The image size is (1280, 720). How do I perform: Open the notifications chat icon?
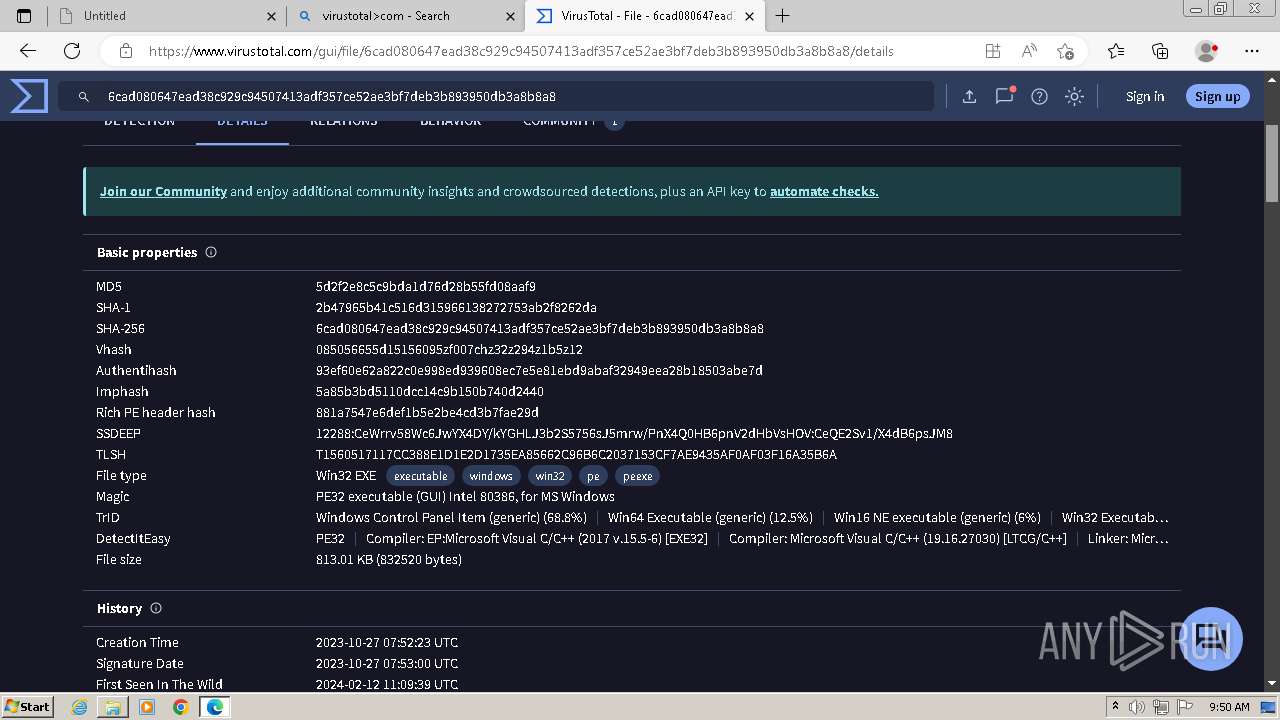1004,96
